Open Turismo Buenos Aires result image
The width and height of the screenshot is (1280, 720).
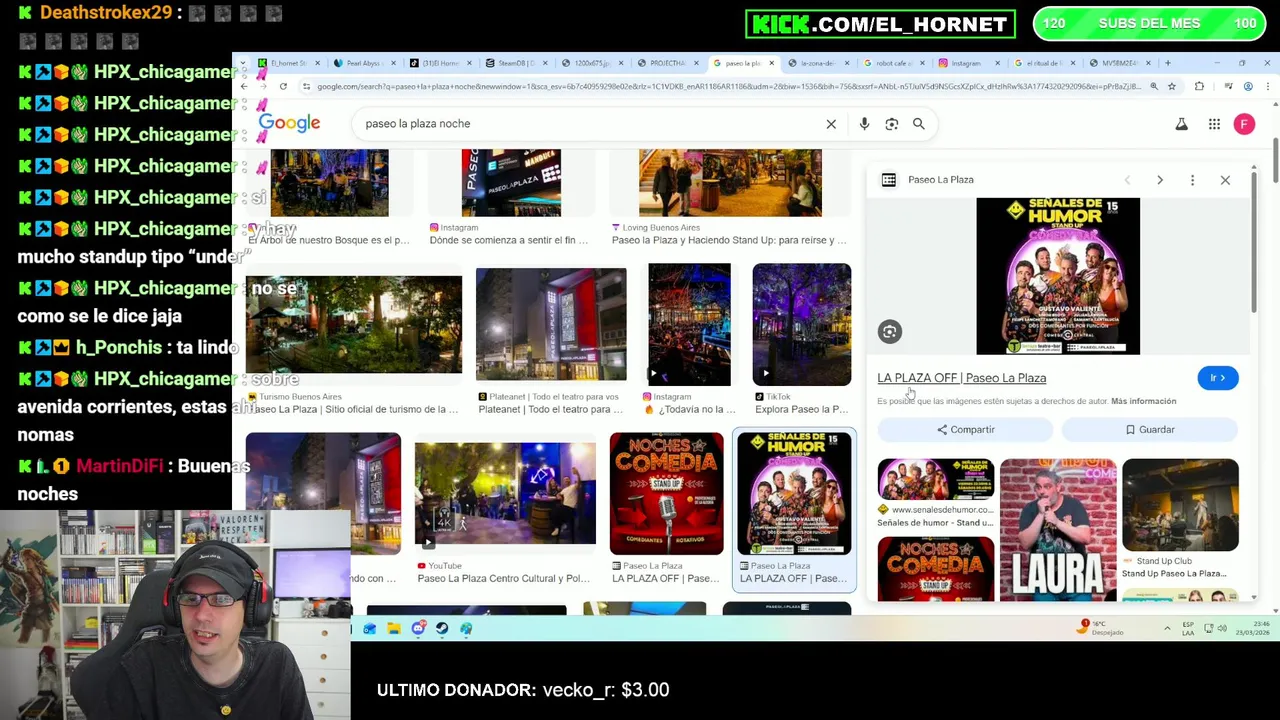coord(354,324)
